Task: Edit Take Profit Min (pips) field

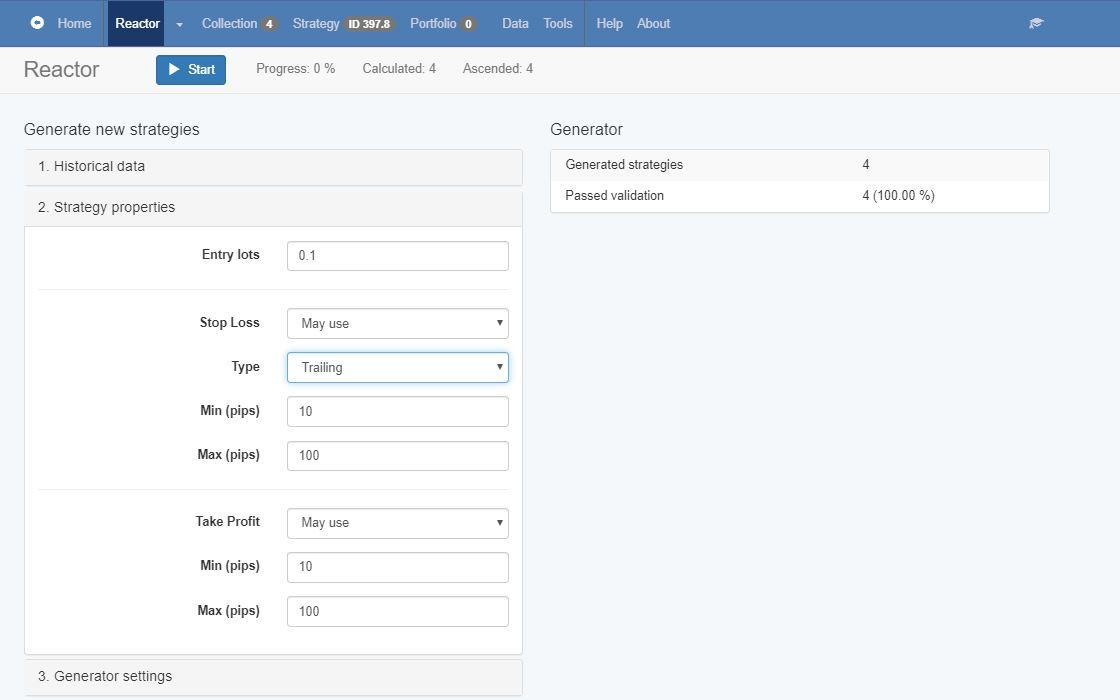Action: [398, 567]
